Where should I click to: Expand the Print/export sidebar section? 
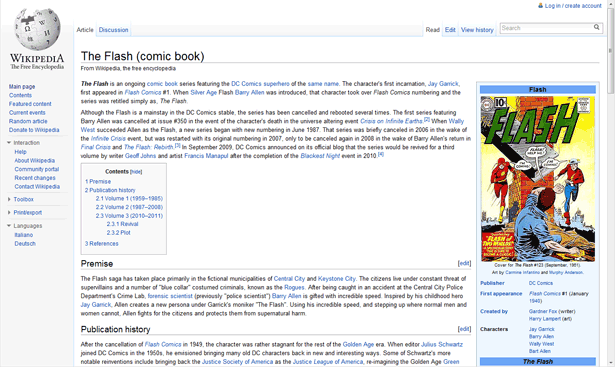[x=9, y=213]
